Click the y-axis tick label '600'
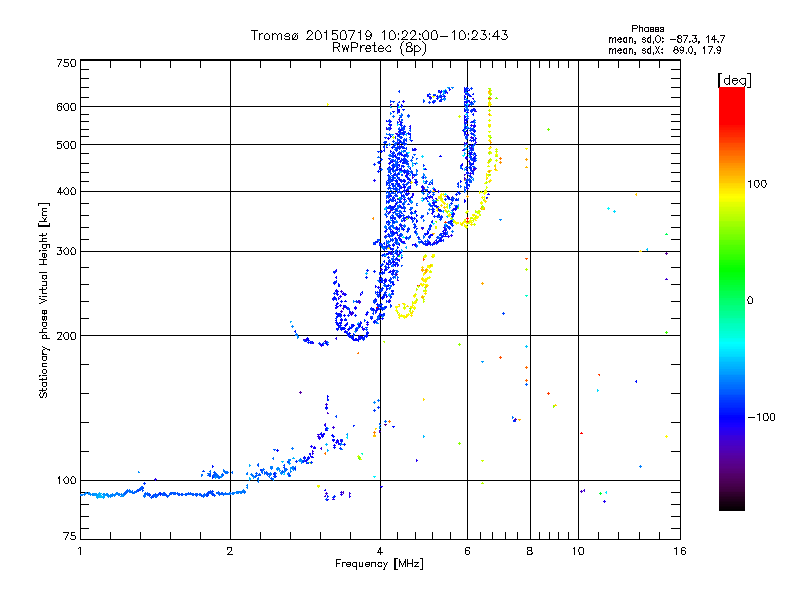The width and height of the screenshot is (800, 600). (x=66, y=107)
